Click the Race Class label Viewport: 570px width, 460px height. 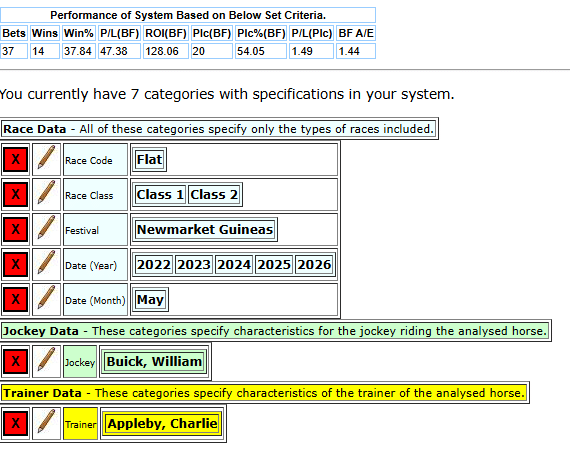coord(96,195)
